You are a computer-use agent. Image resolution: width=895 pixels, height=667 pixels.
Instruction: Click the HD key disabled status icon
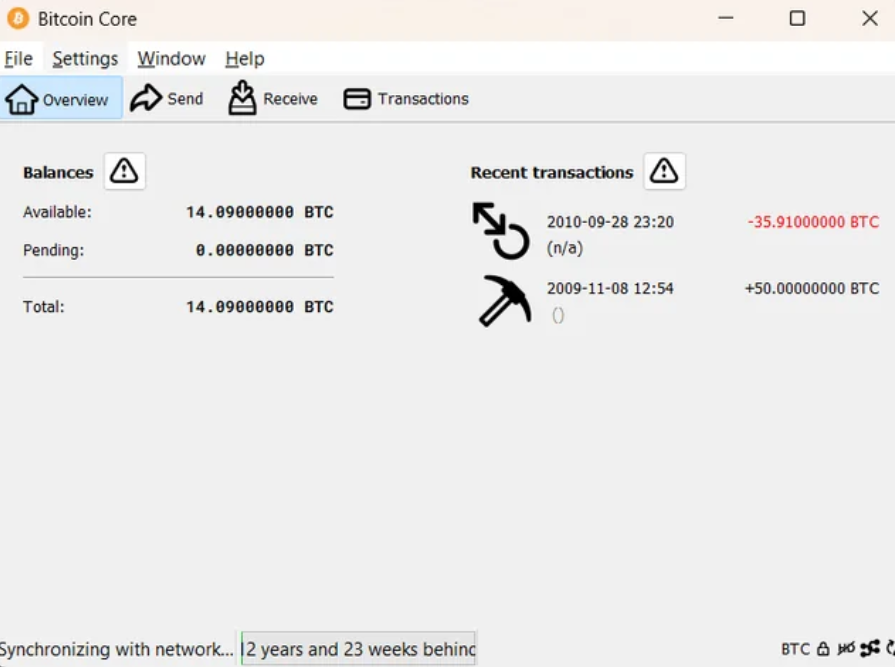tap(846, 649)
